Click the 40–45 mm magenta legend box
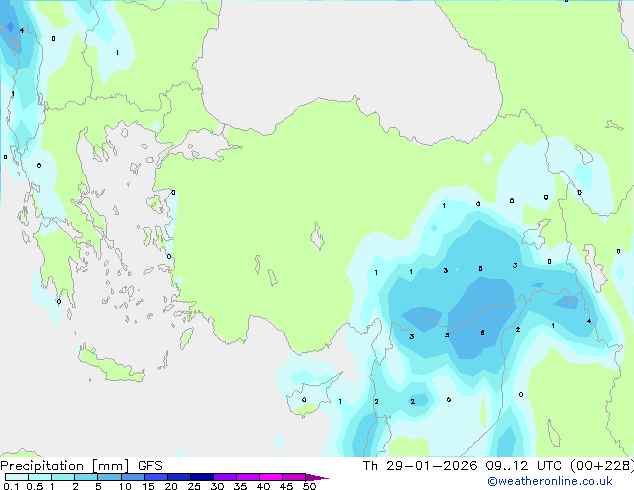 pos(271,477)
